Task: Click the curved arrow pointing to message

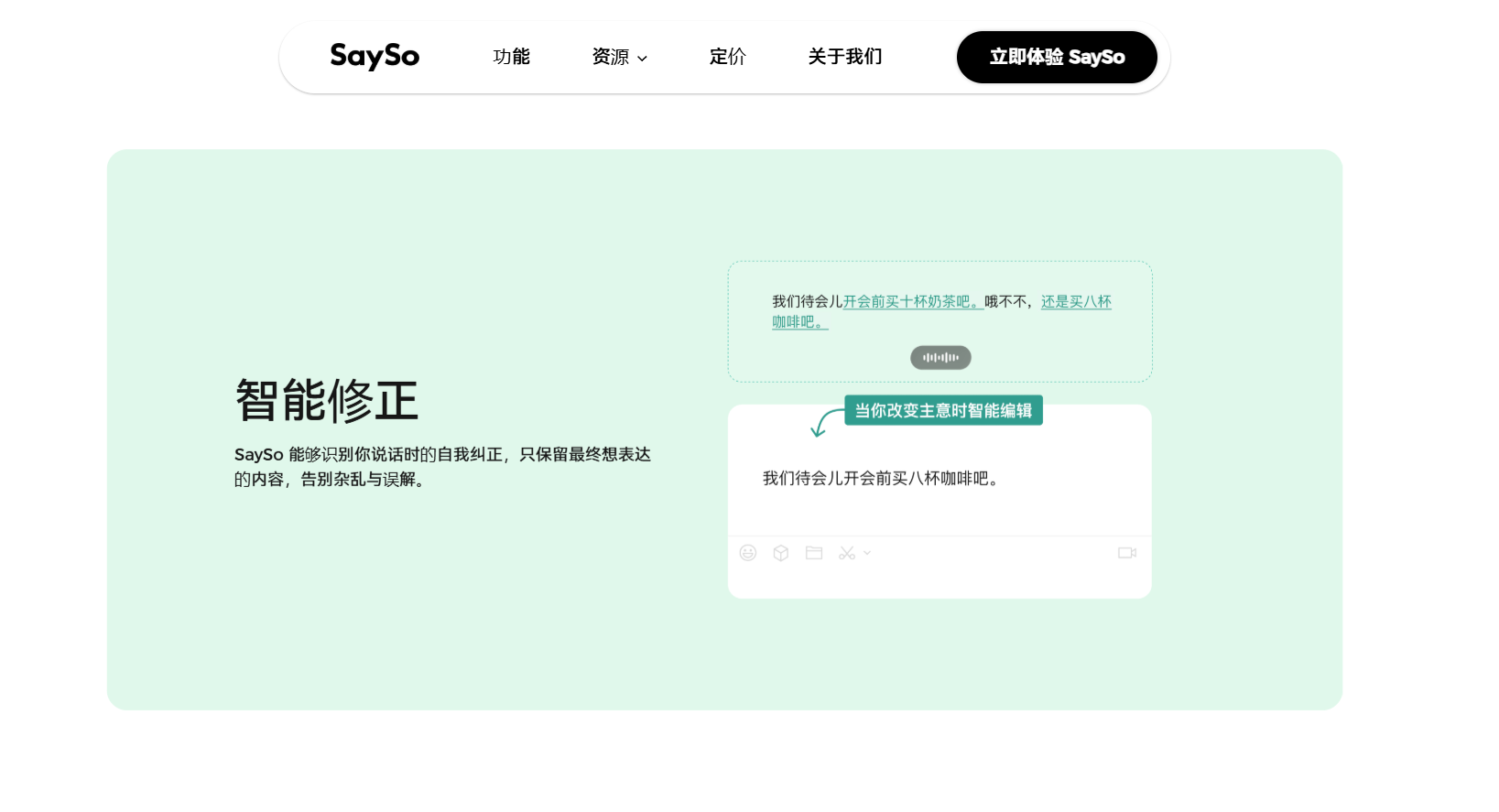Action: coord(824,423)
